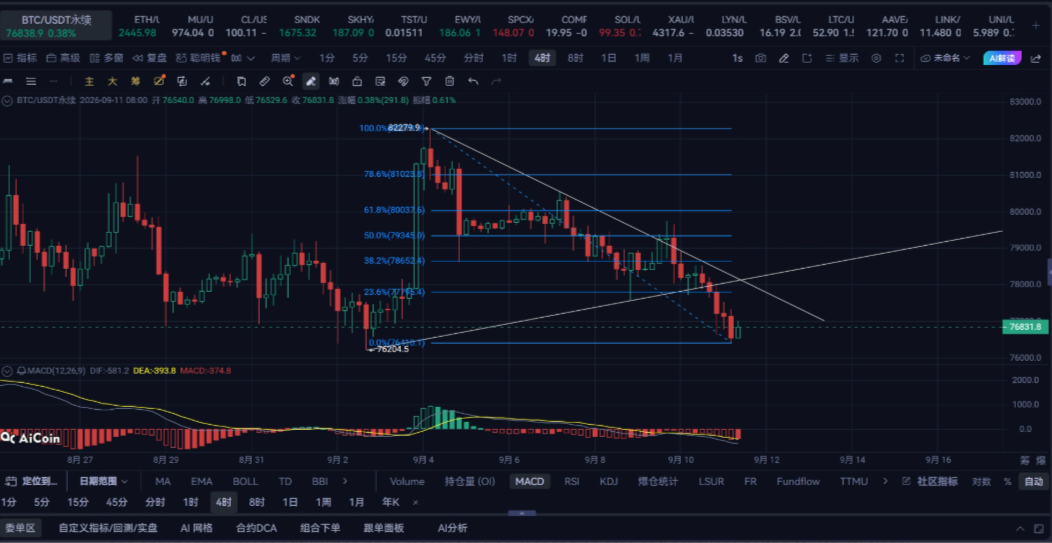Select the 1日 timeframe in top toolbar

(609, 58)
